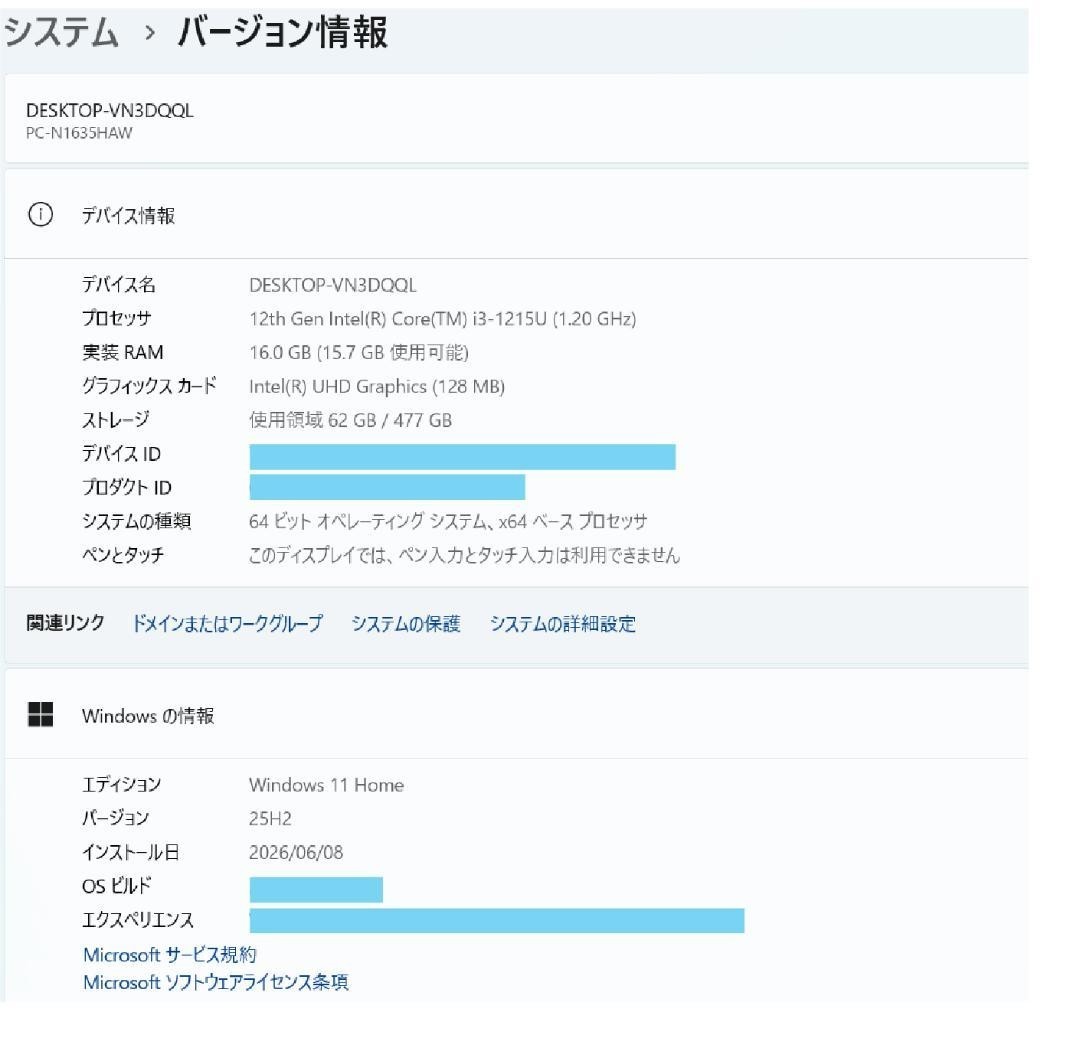Viewport: 1080px width, 1048px height.
Task: Select Intel(R) UHD Graphics (128 MB) value
Action: click(x=377, y=386)
